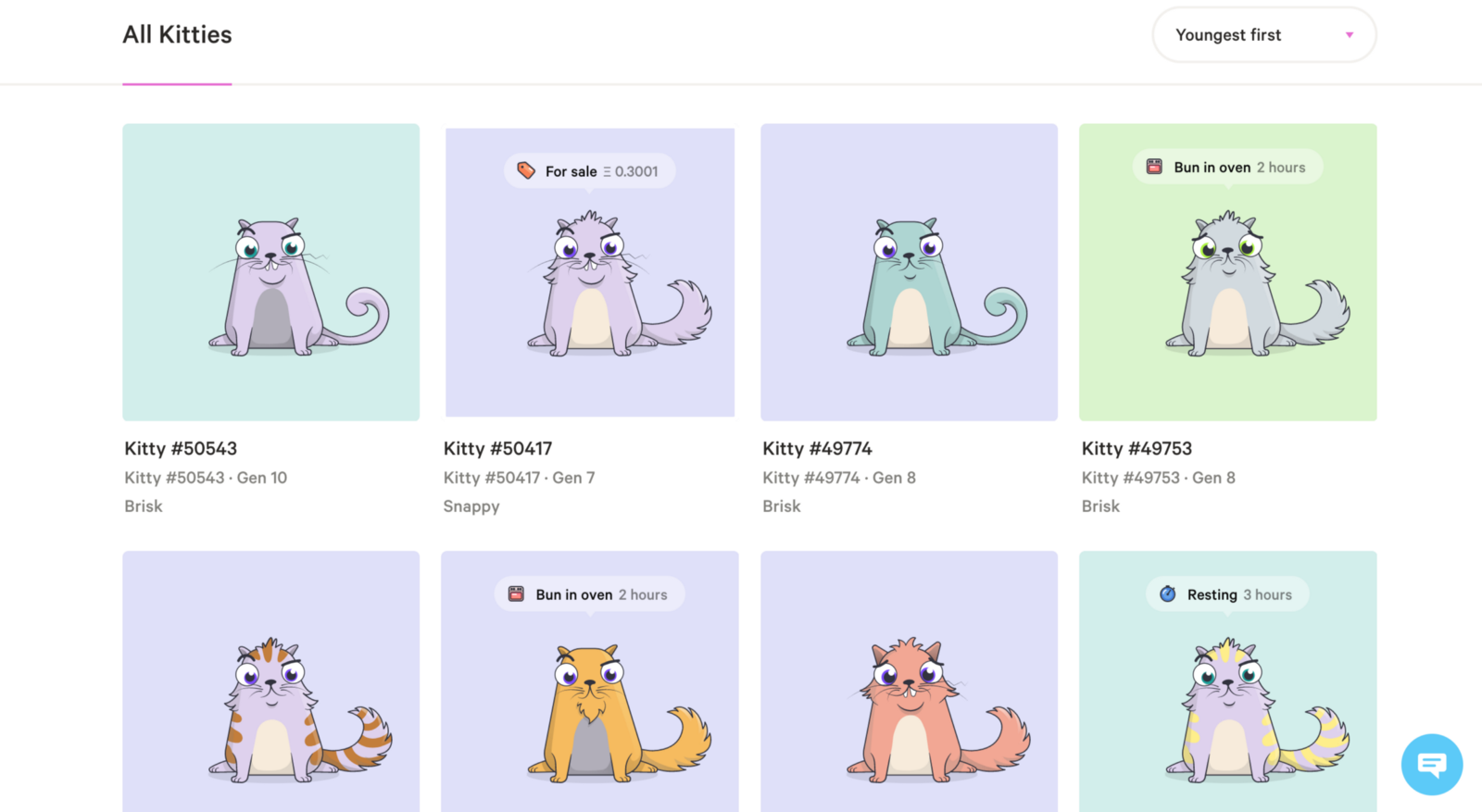The image size is (1482, 812).
Task: Click oven icon on Kitty #49753 badge
Action: (x=1154, y=167)
